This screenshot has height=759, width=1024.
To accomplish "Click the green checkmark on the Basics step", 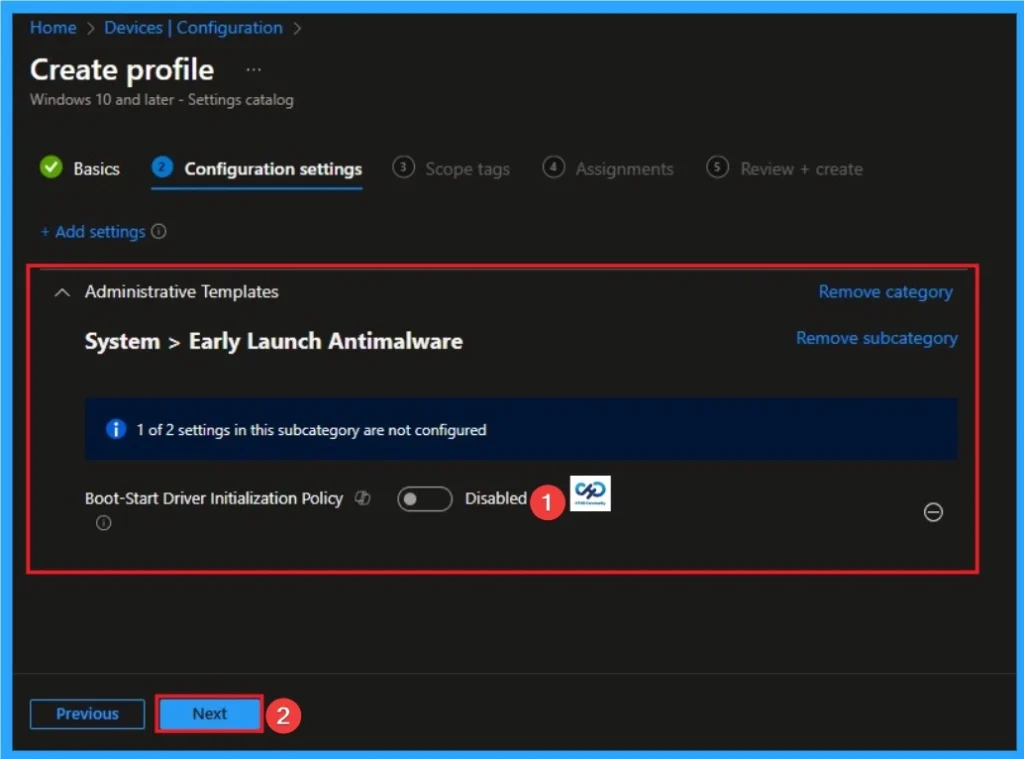I will point(51,168).
